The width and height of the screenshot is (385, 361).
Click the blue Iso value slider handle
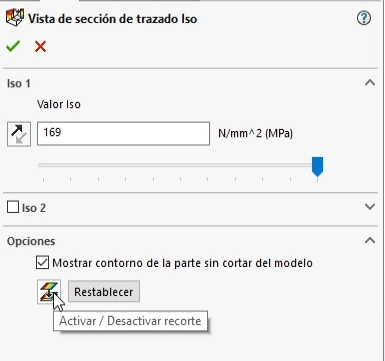(317, 166)
